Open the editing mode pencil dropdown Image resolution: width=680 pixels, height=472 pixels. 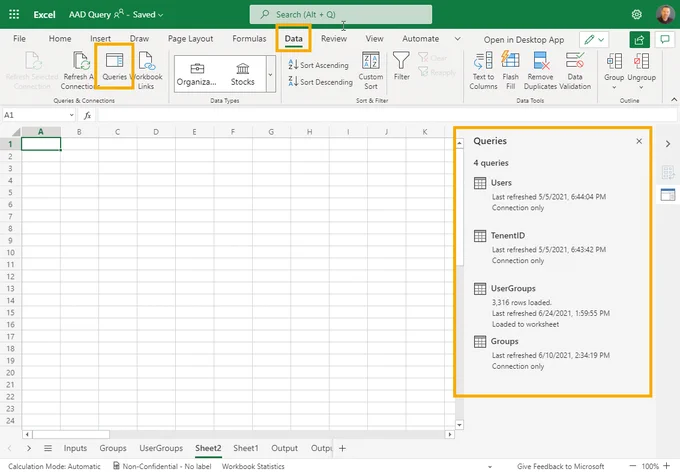coord(594,39)
